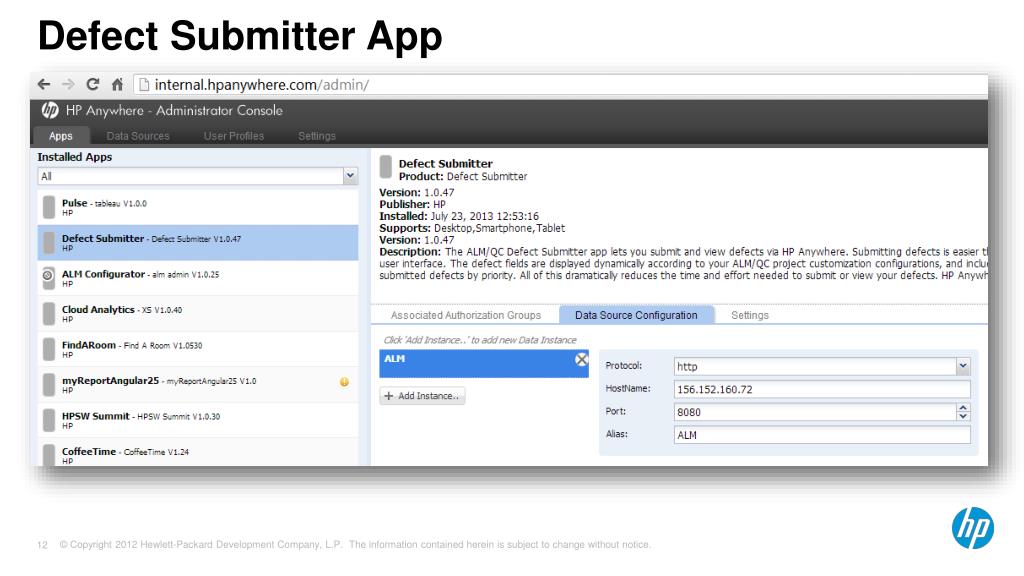1024x576 pixels.
Task: Decrease the Port value with down arrow
Action: [x=963, y=416]
